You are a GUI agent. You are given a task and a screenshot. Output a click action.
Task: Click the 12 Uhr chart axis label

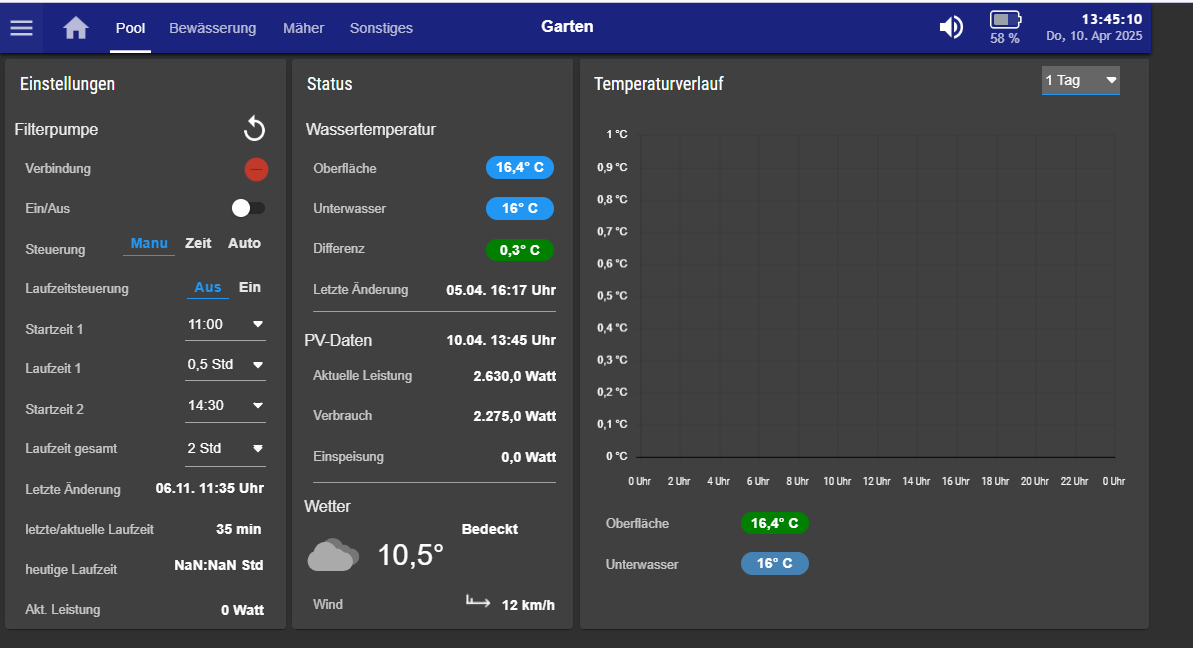(876, 481)
